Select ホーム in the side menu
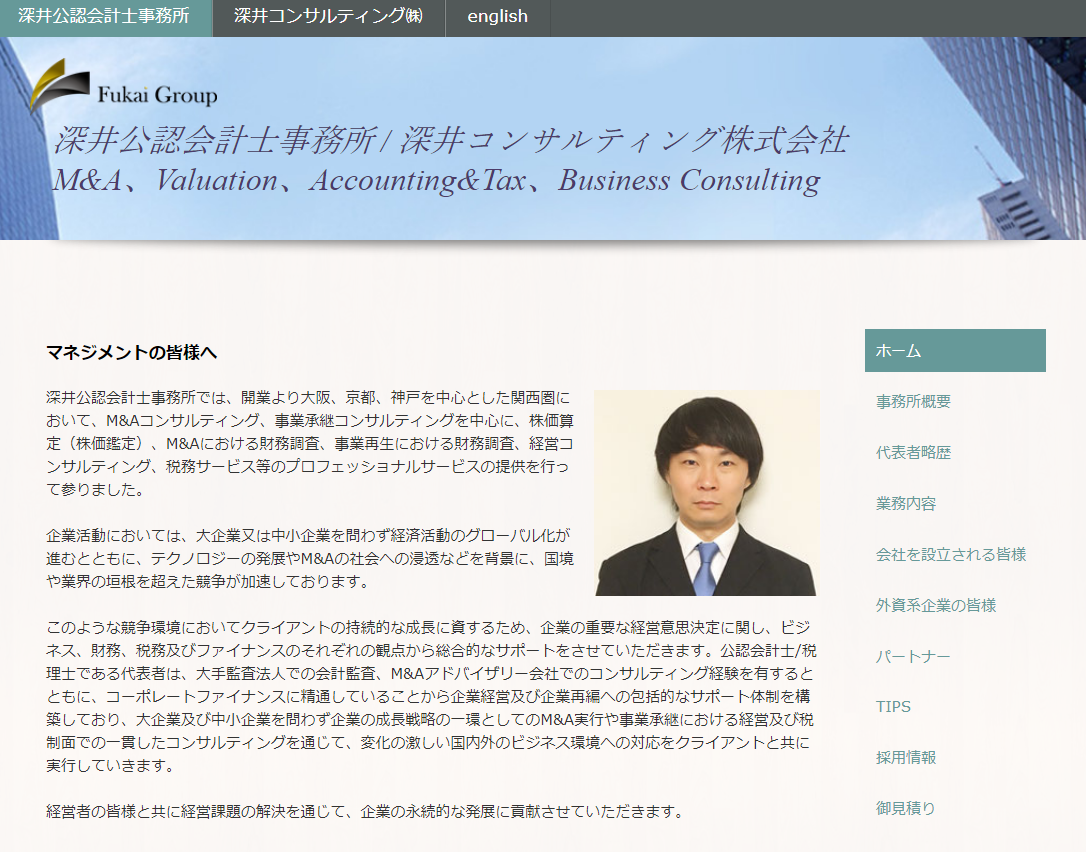Image resolution: width=1086 pixels, height=852 pixels. tap(954, 351)
